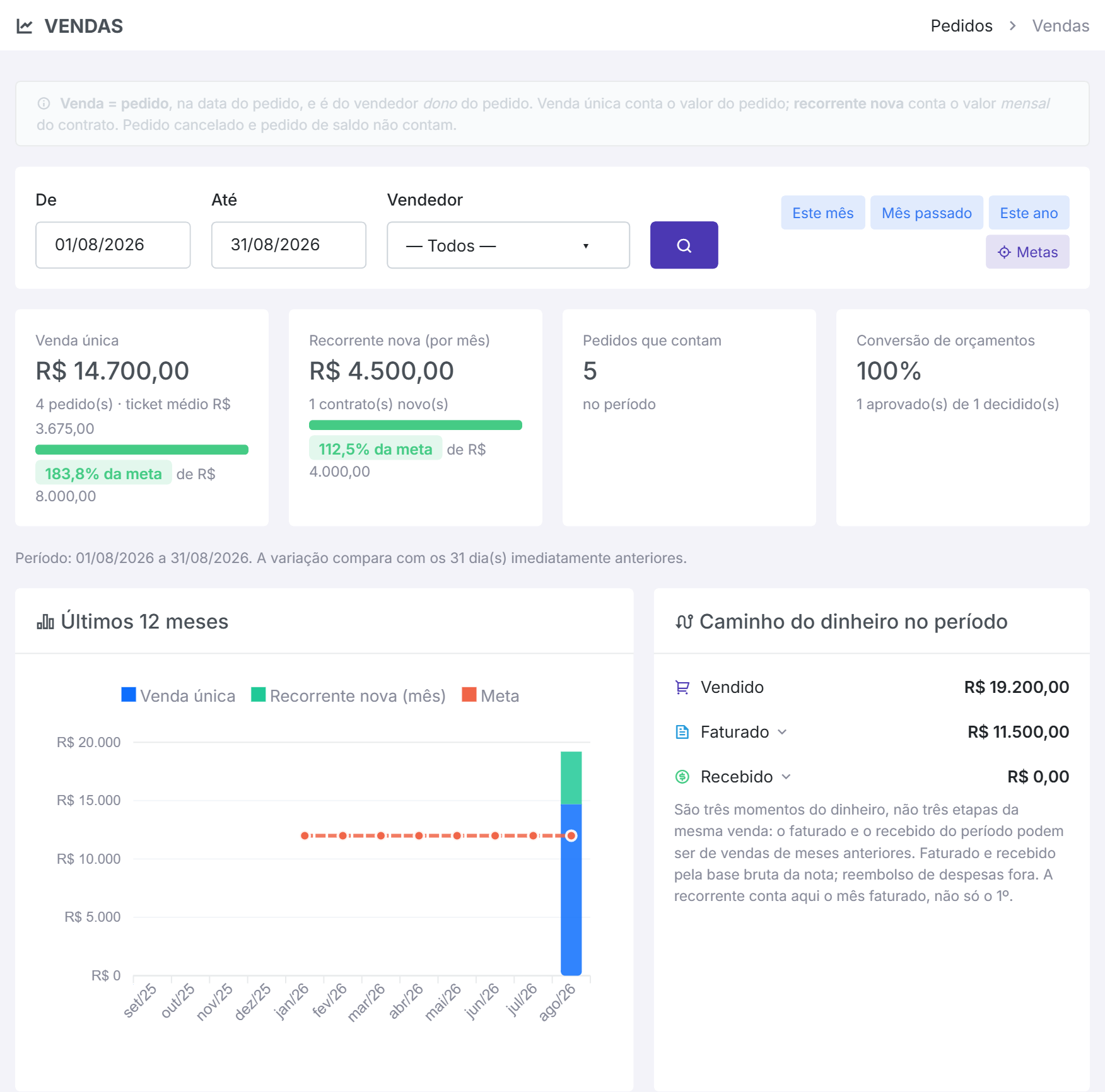
Task: Click the shopping cart icon next to Vendido
Action: coord(682,687)
